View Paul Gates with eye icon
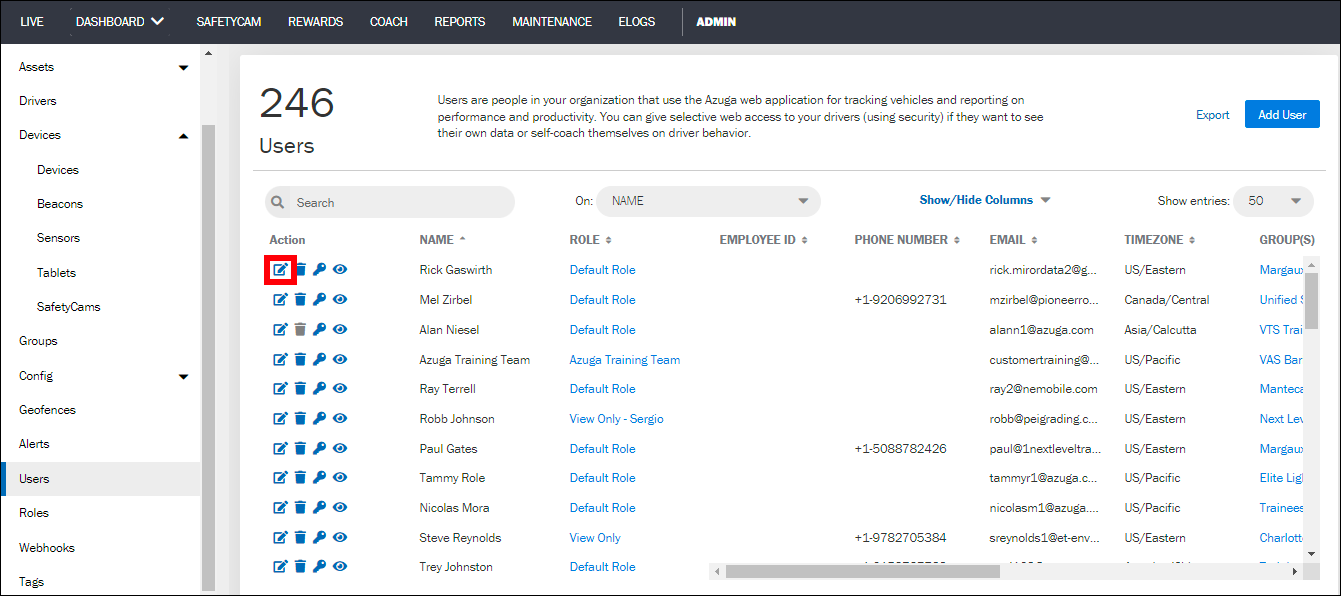1341x596 pixels. pyautogui.click(x=340, y=448)
